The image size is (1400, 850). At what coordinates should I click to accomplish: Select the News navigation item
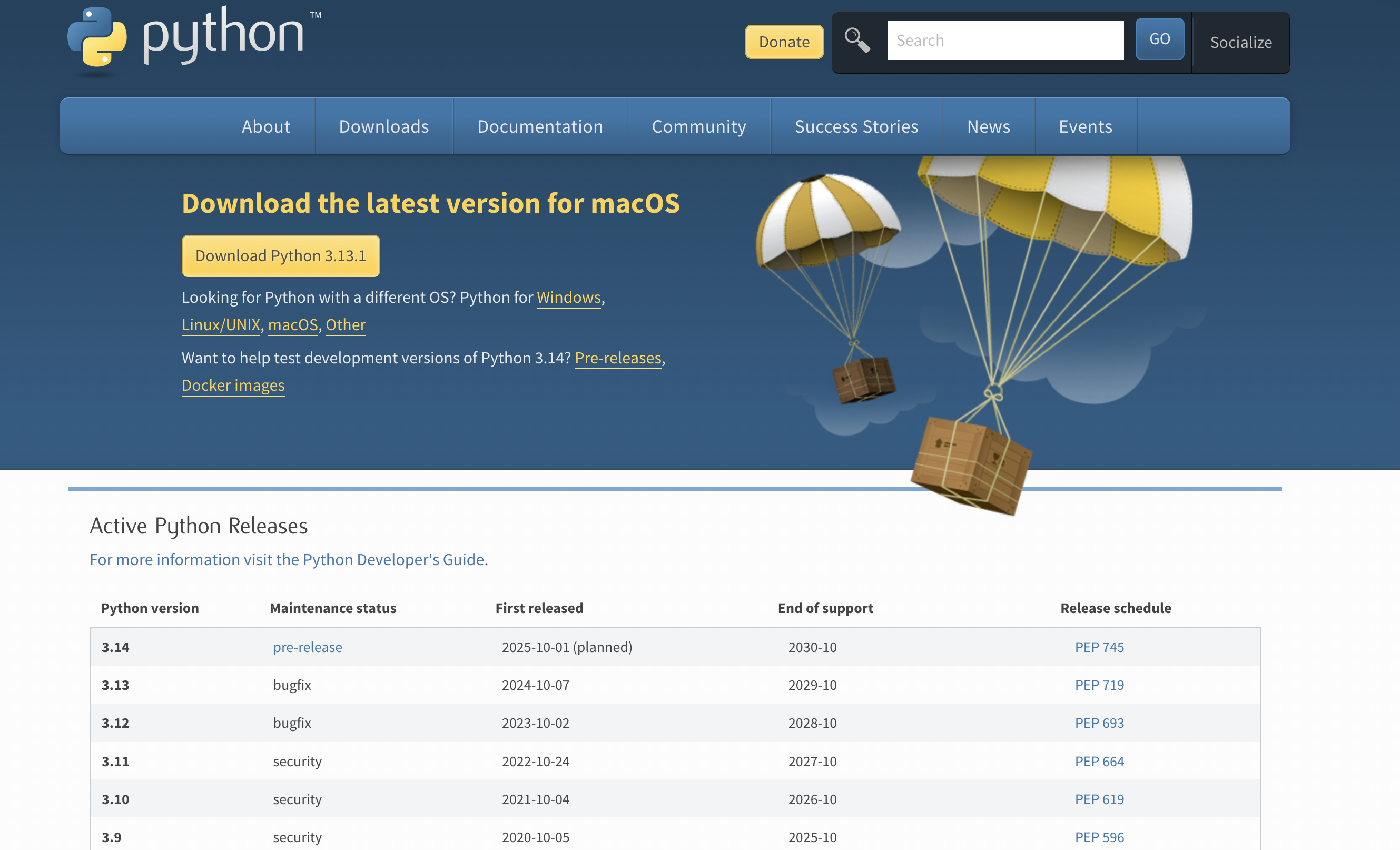(x=988, y=126)
